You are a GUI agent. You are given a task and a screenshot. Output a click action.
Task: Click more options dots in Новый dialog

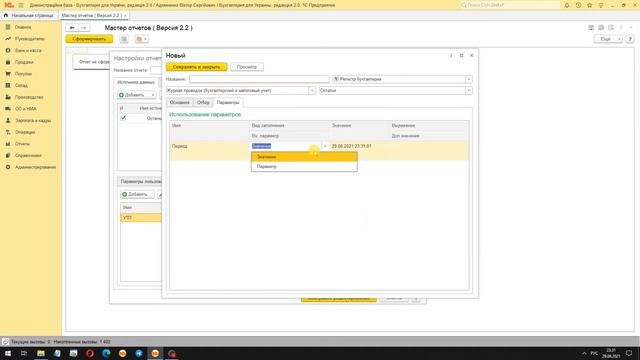pos(451,56)
